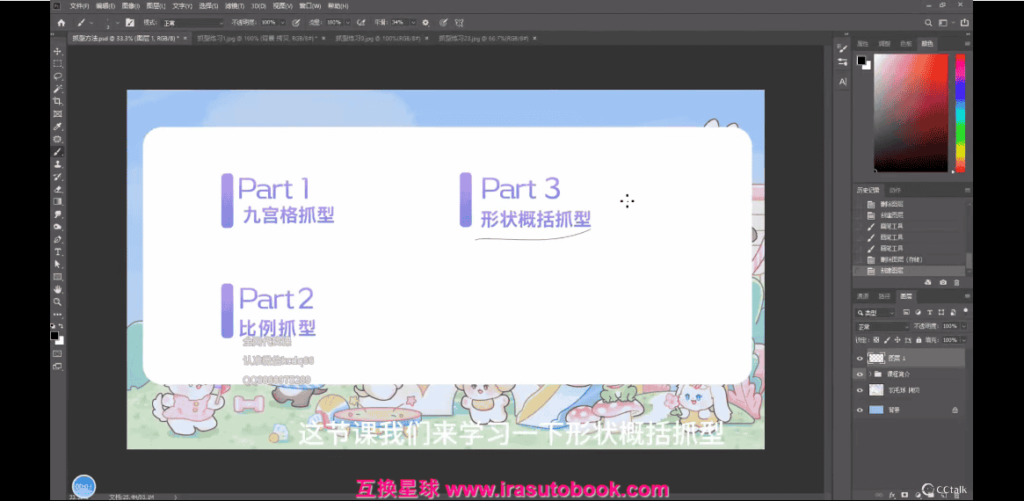Screen dimensions: 1024x501
Task: Activate the Zoom tool in toolbar
Action: [x=58, y=301]
